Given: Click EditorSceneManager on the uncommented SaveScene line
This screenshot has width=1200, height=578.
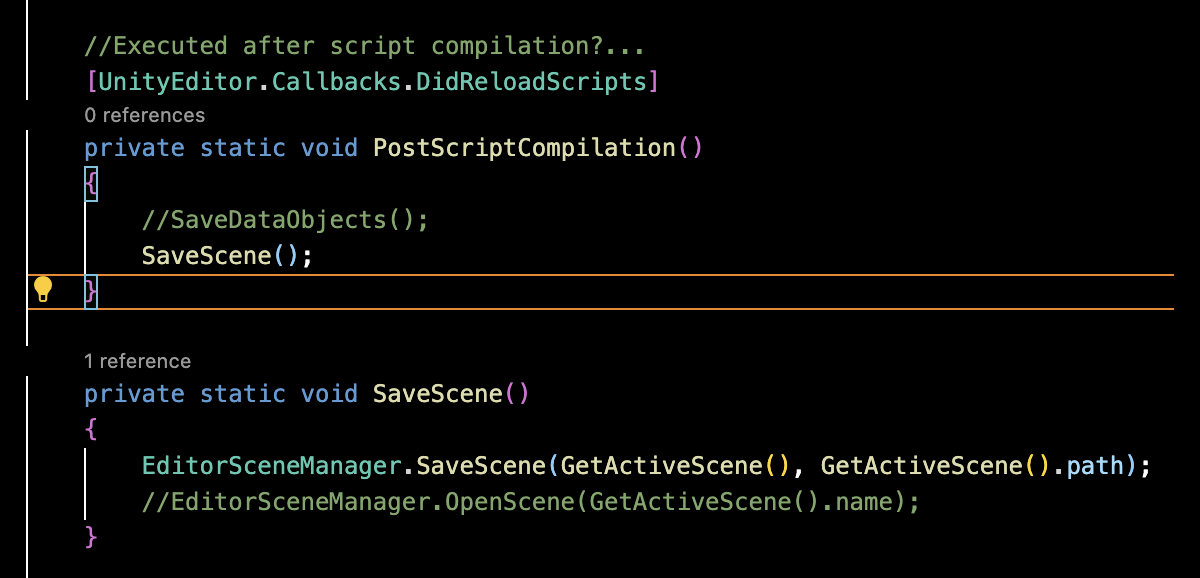Looking at the screenshot, I should pos(273,466).
